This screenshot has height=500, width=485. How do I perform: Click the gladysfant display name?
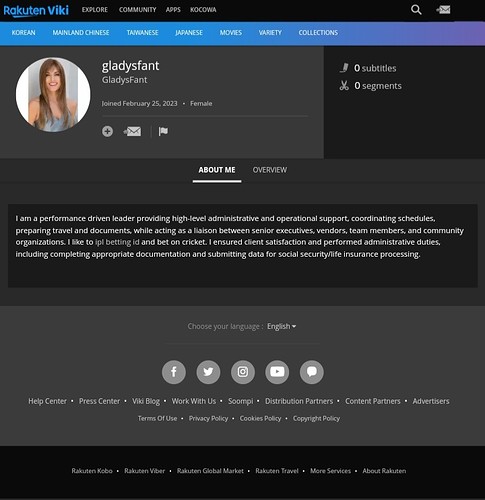[x=130, y=66]
